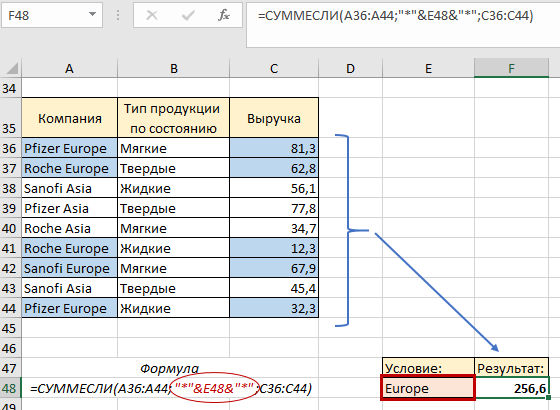This screenshot has width=560, height=410.
Task: Click inside the formula bar text
Action: 395,16
